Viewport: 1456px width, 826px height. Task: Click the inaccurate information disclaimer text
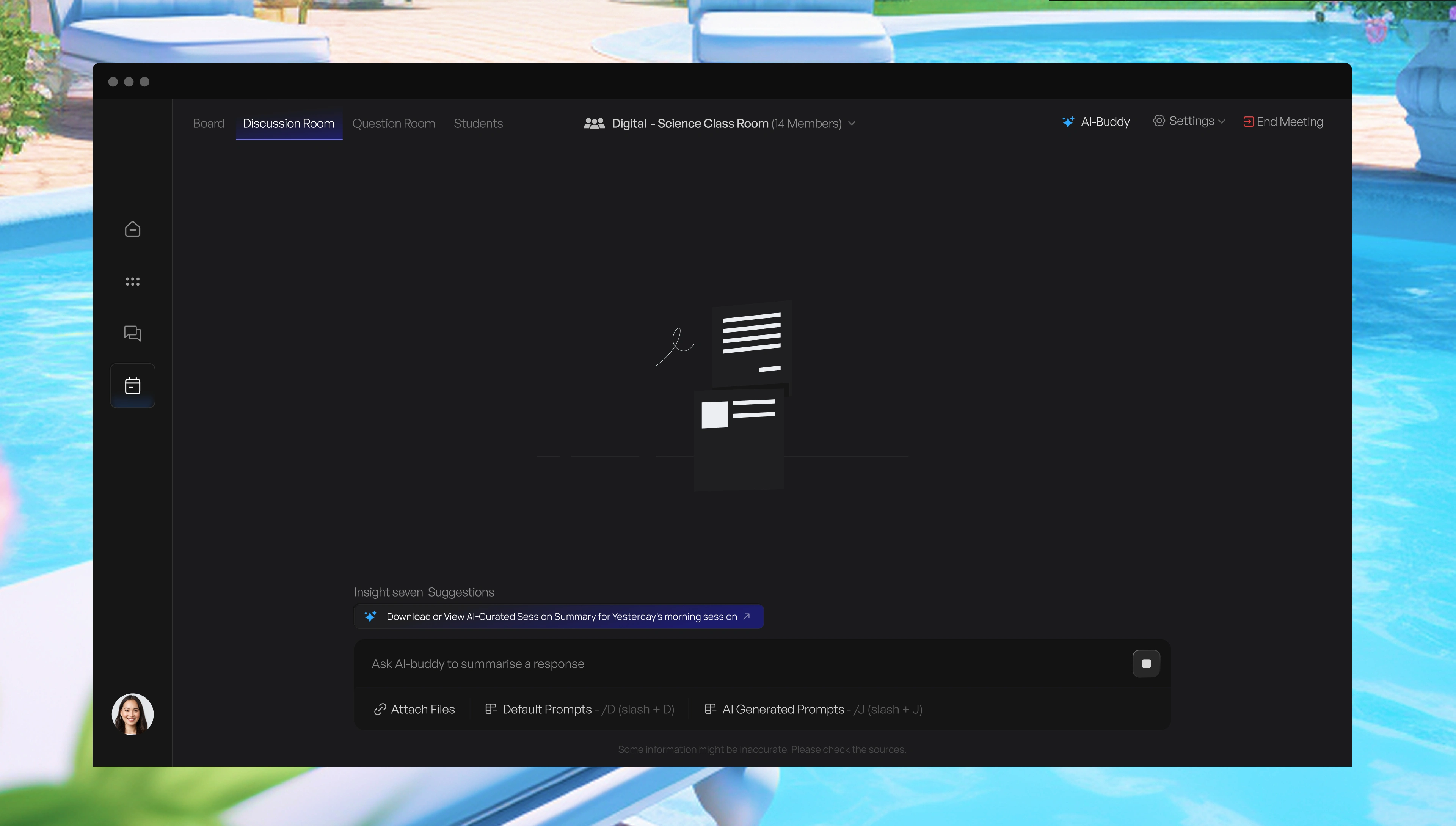[x=762, y=749]
